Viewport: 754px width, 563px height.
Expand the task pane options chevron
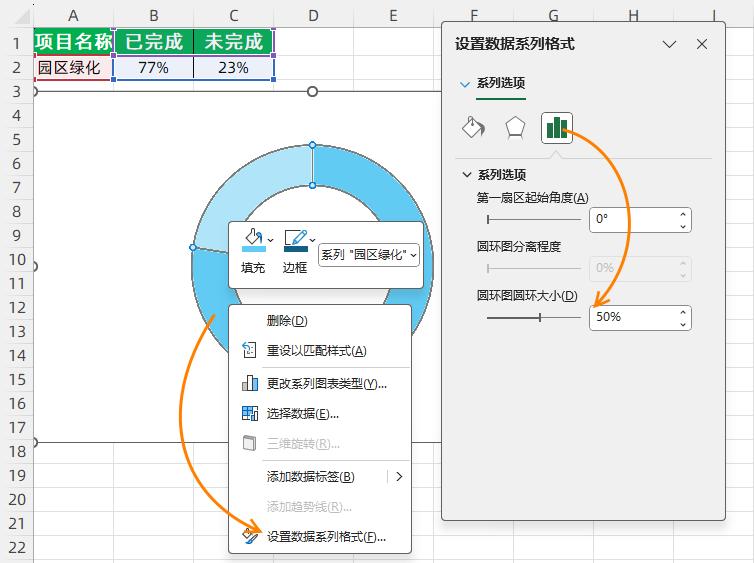[670, 44]
